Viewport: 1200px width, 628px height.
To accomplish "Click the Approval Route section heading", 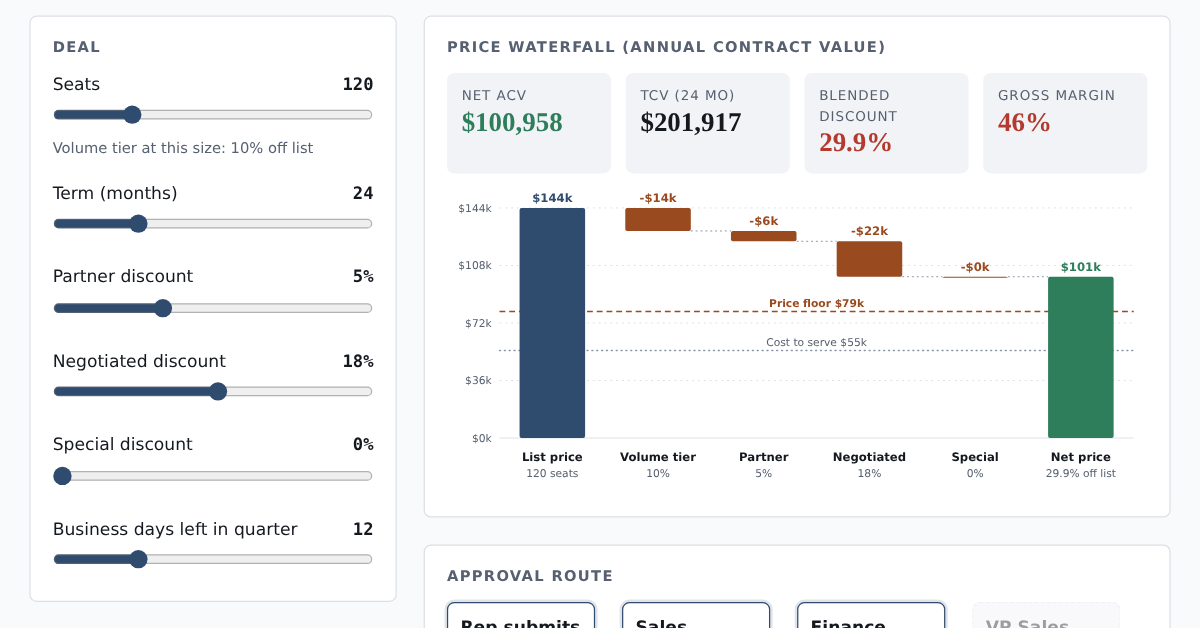I will click(x=530, y=576).
